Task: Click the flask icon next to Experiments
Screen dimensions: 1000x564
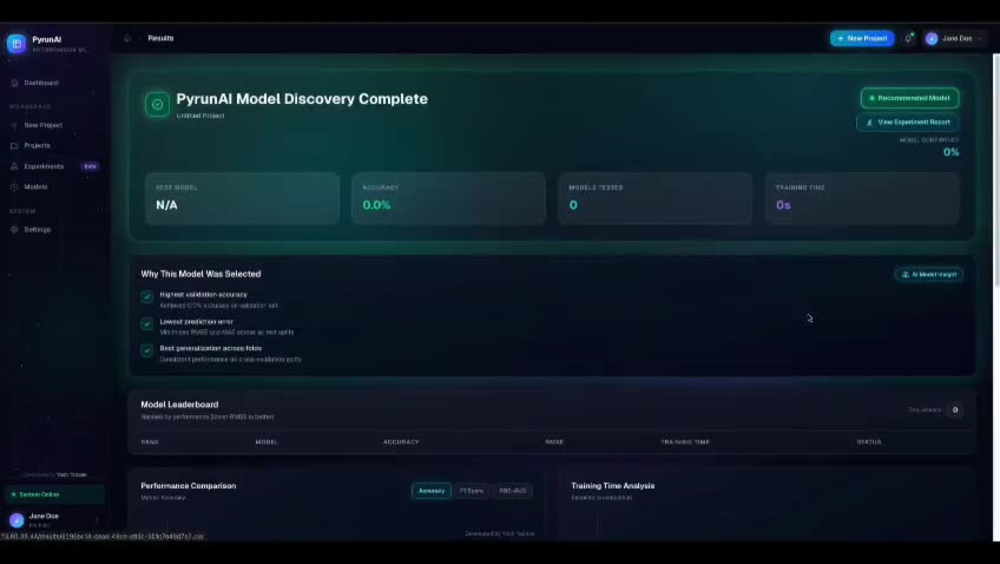Action: coord(15,167)
